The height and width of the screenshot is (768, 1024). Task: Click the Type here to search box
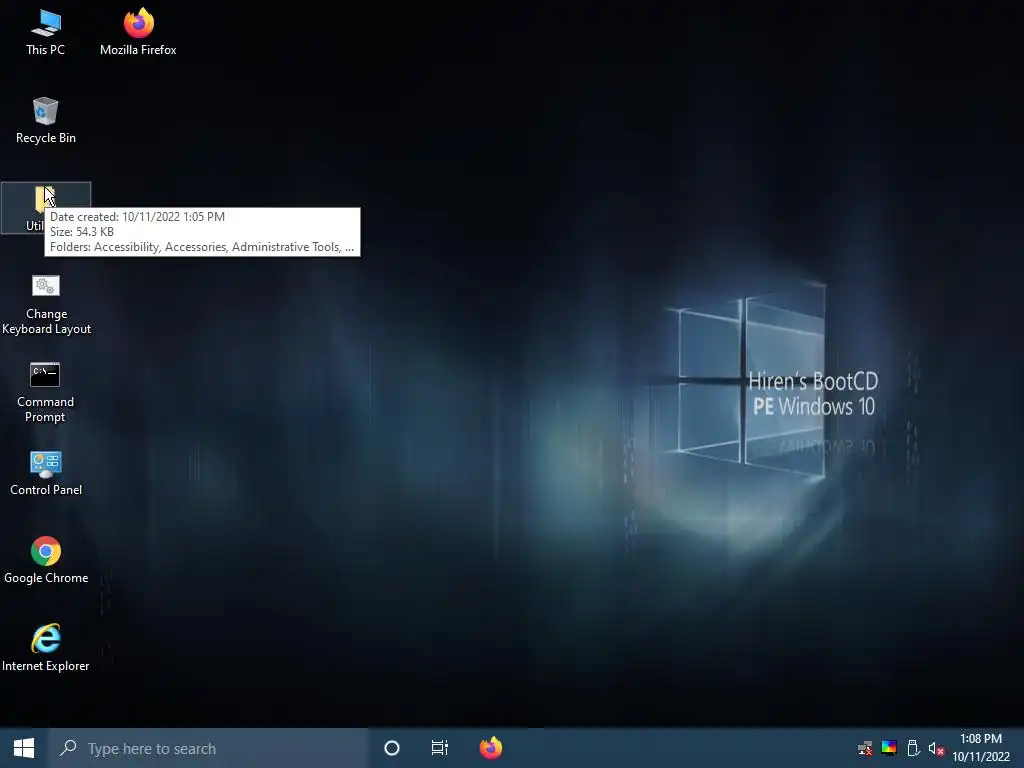click(208, 748)
